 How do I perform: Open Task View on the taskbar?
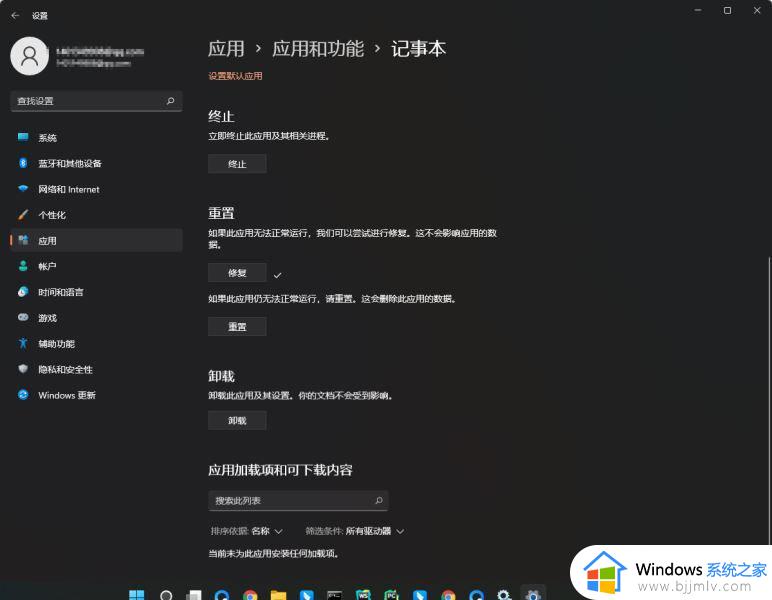click(x=194, y=595)
